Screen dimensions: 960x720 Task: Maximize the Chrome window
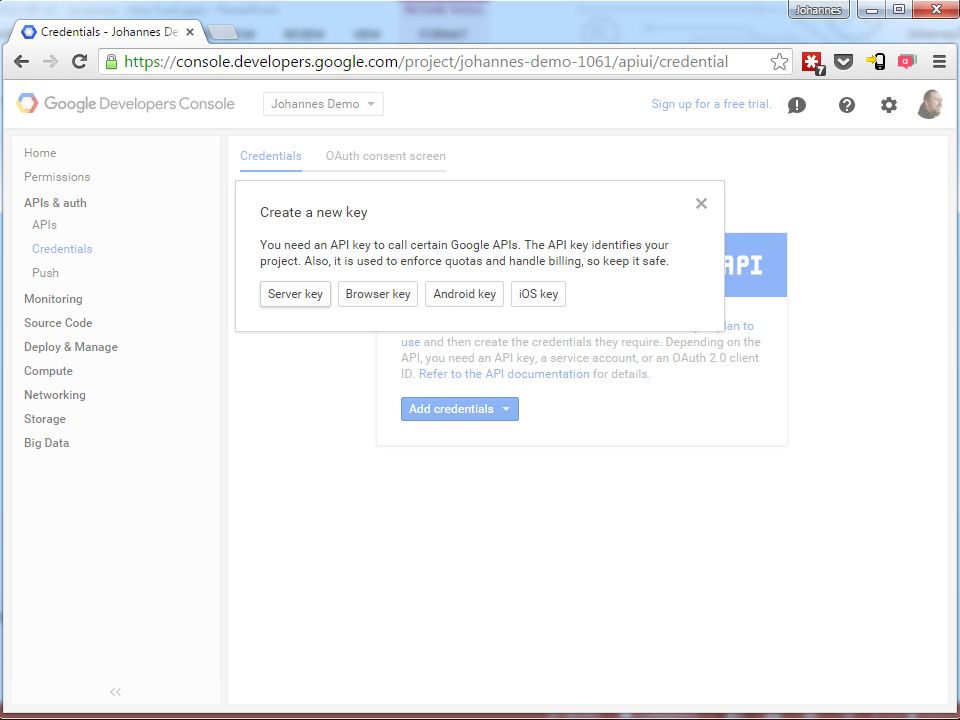click(899, 10)
